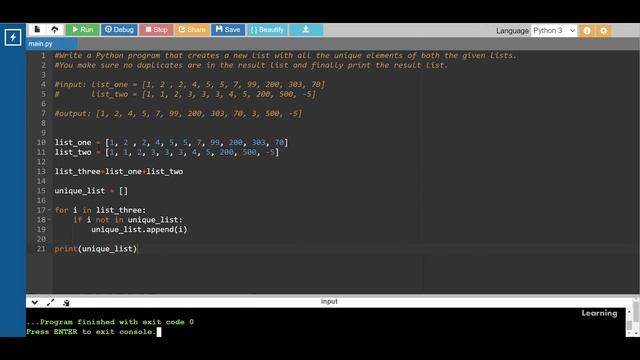This screenshot has width=640, height=360.
Task: Click line number 21 in the gutter
Action: 41,249
